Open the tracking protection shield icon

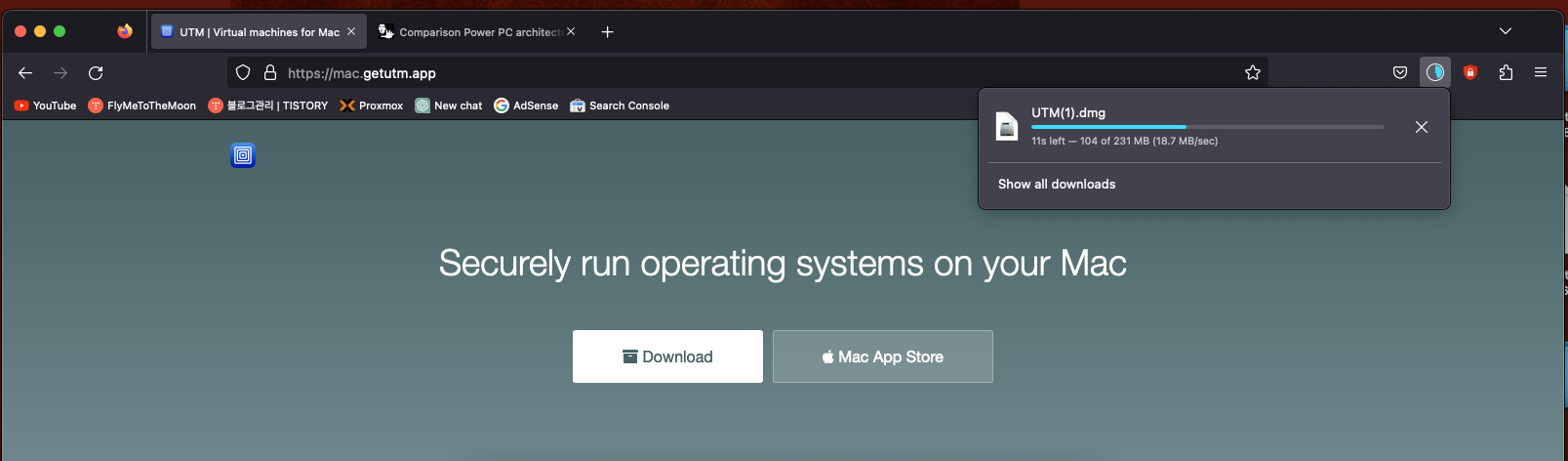243,72
